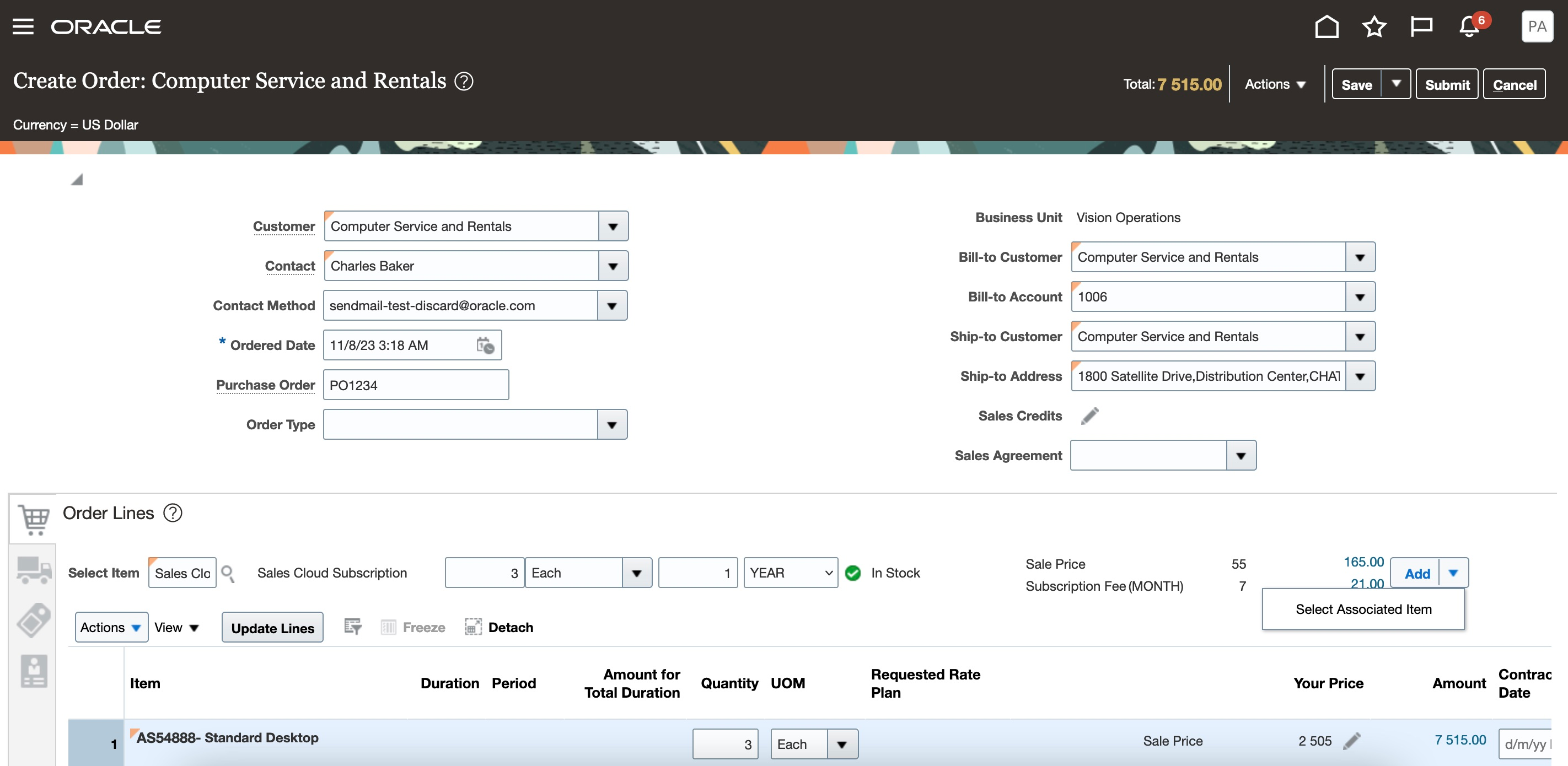Click 165.00 sale price link

pos(1363,562)
